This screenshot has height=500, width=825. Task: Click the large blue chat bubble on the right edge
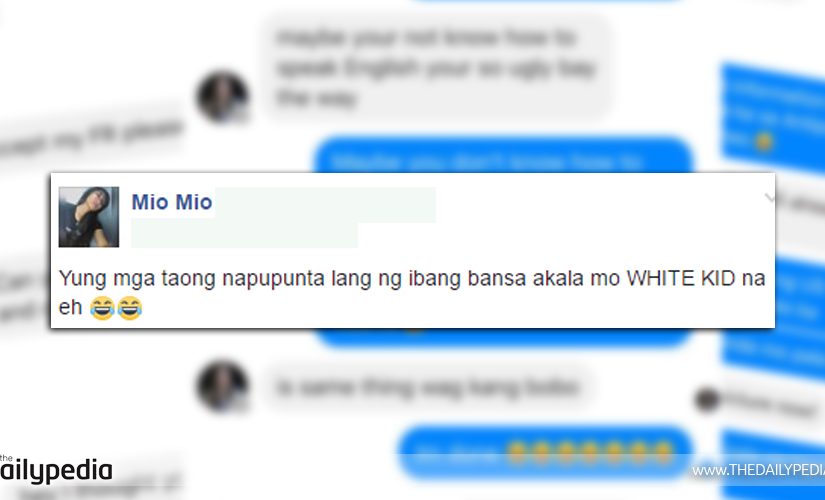773,118
